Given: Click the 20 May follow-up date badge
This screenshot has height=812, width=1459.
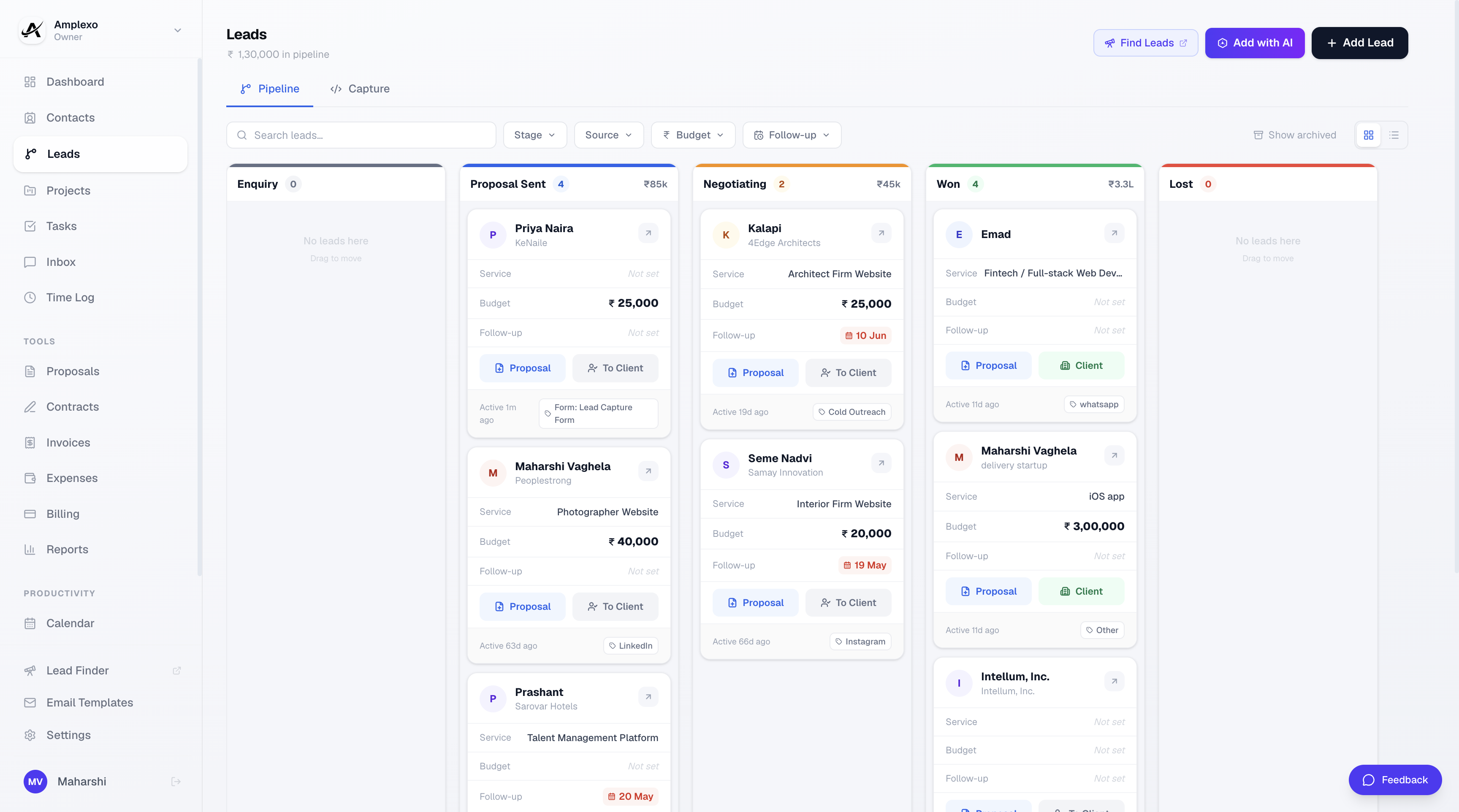Looking at the screenshot, I should tap(630, 796).
